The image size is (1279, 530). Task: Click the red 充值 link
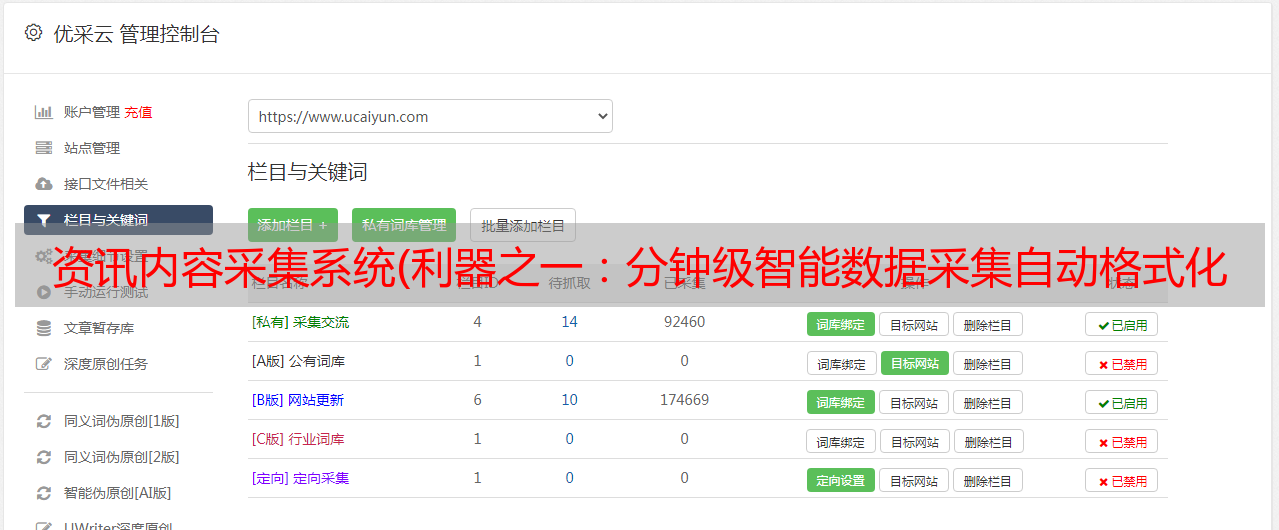tap(139, 112)
